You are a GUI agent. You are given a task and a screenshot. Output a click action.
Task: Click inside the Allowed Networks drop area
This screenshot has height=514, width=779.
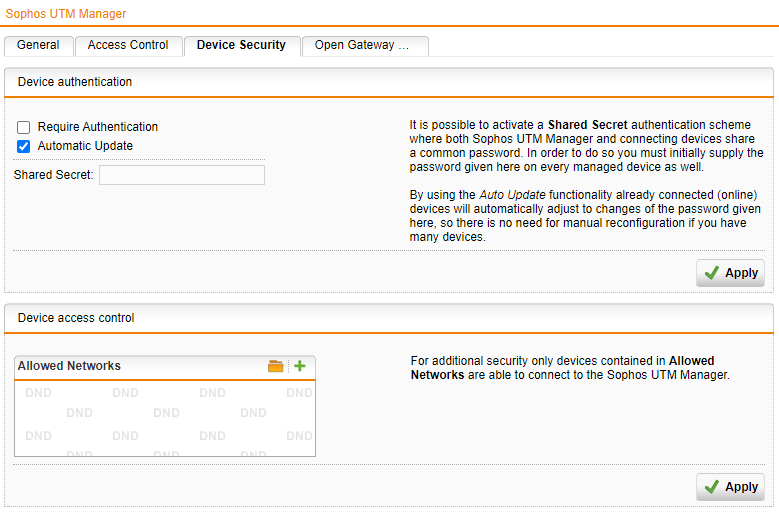click(x=165, y=419)
